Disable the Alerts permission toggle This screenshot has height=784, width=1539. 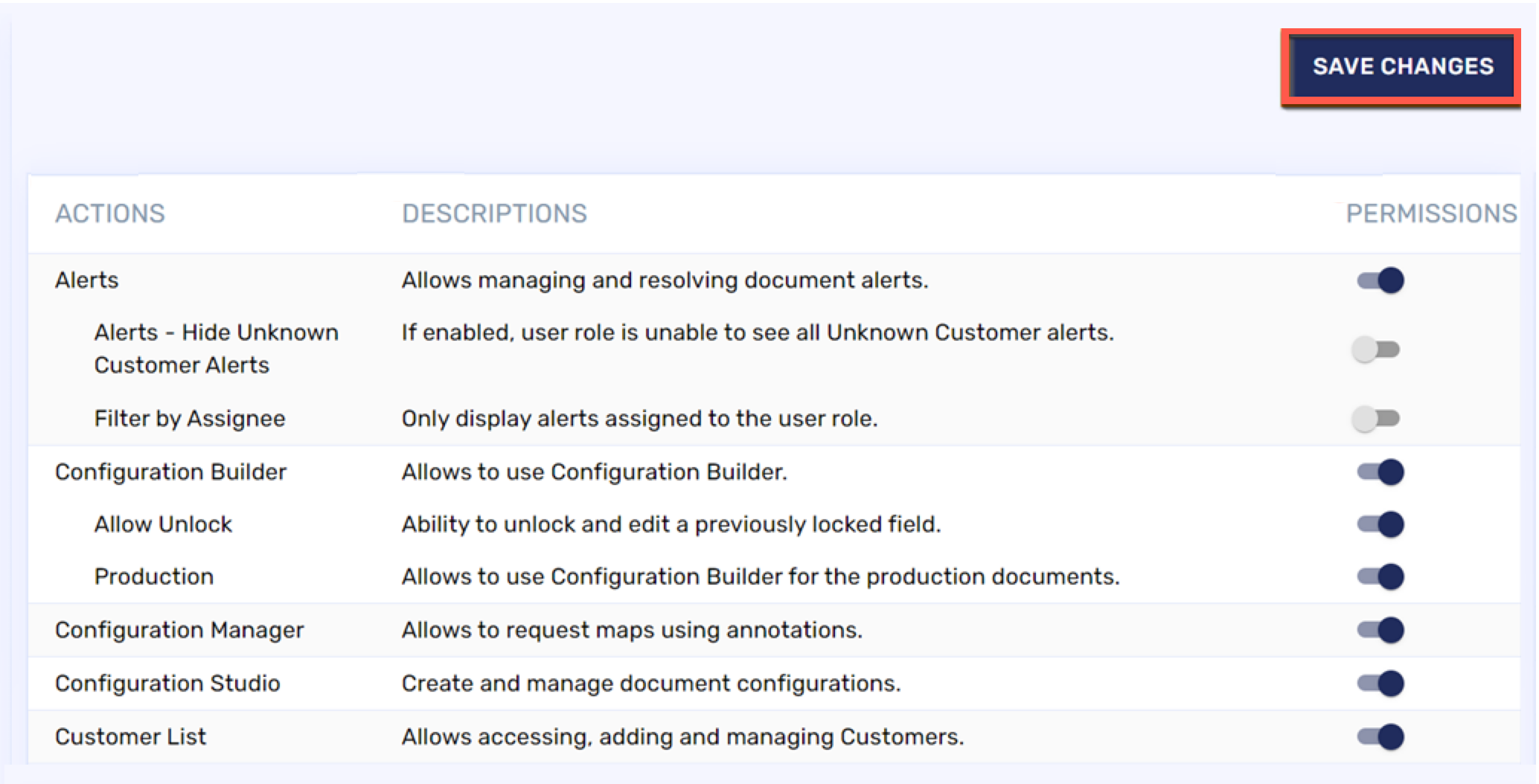click(1382, 280)
